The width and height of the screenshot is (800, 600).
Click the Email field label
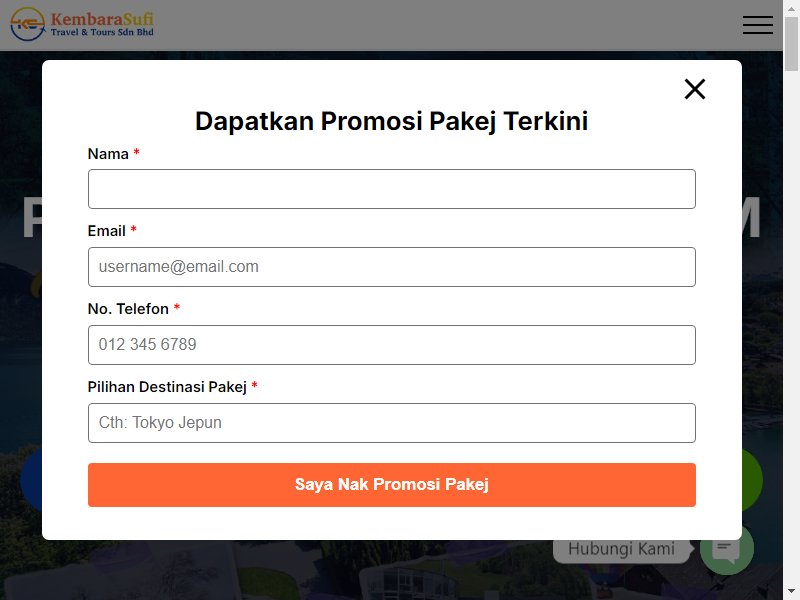(107, 231)
